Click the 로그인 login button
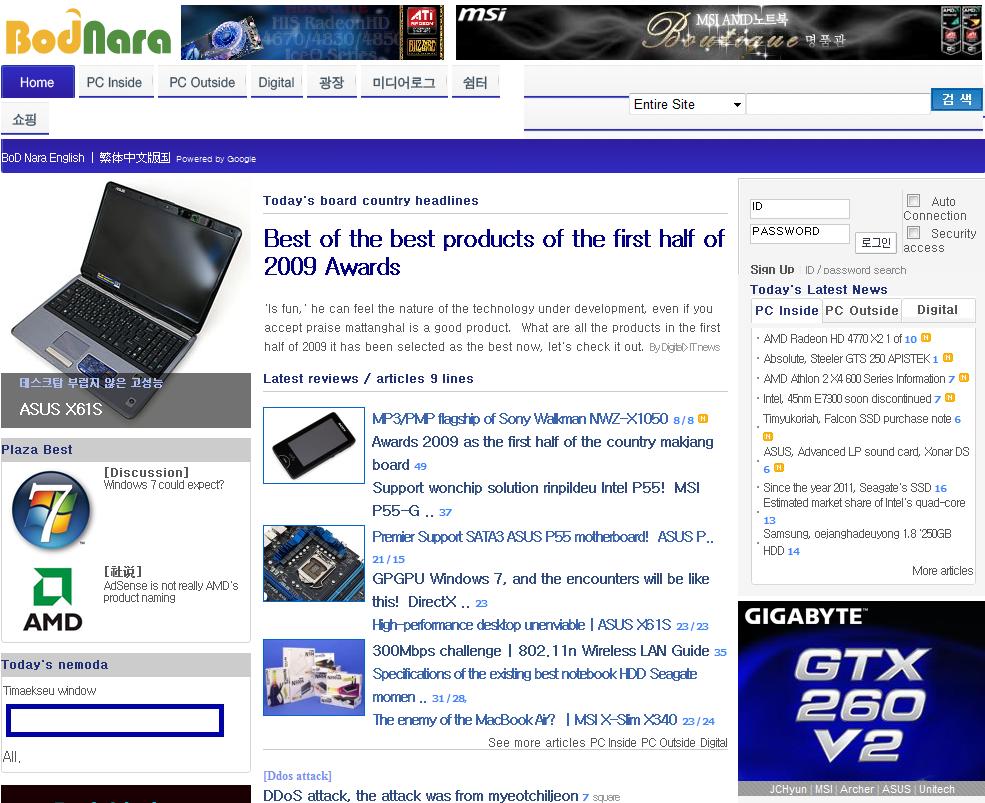Image resolution: width=985 pixels, height=803 pixels. coord(876,243)
